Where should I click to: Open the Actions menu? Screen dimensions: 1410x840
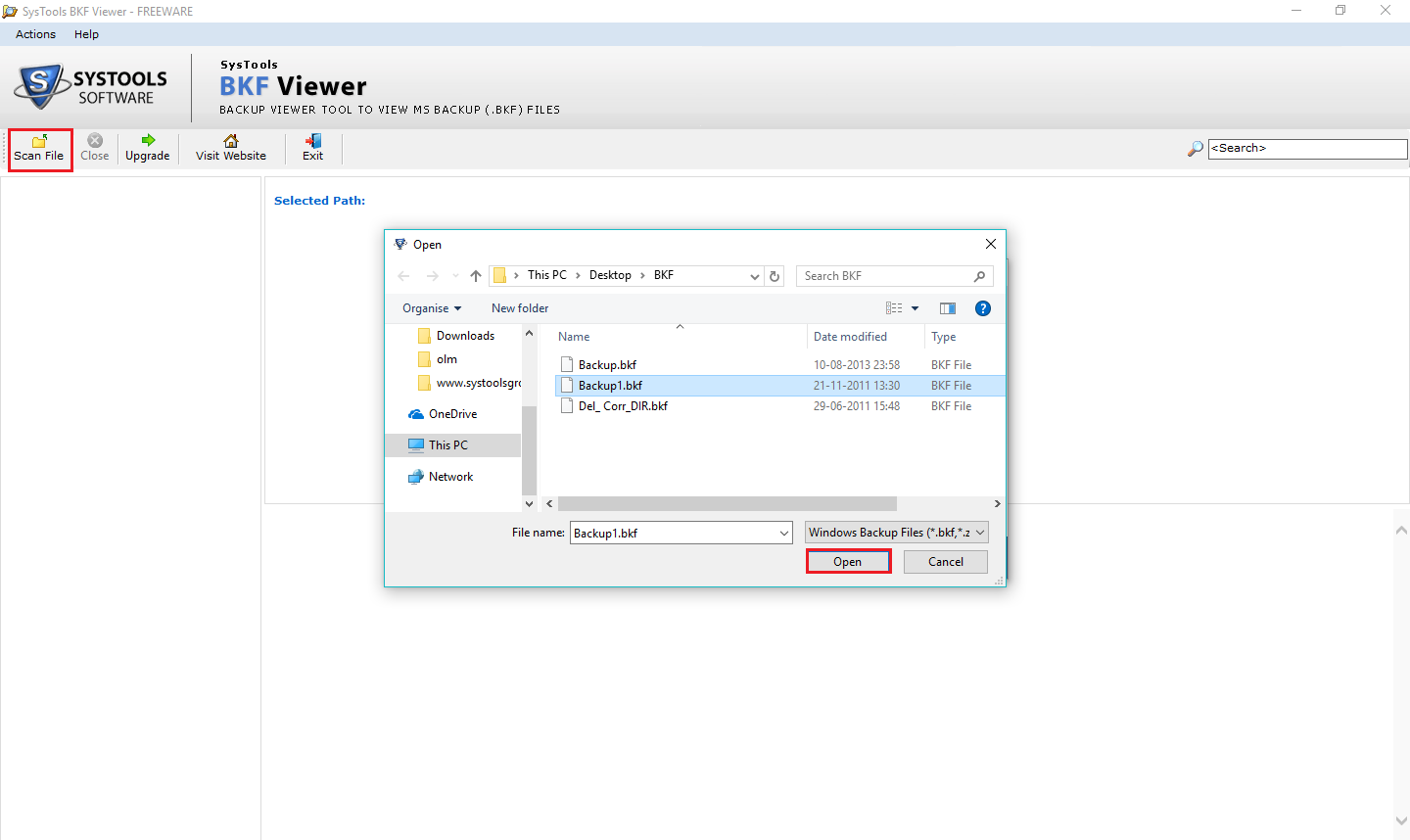pyautogui.click(x=35, y=34)
